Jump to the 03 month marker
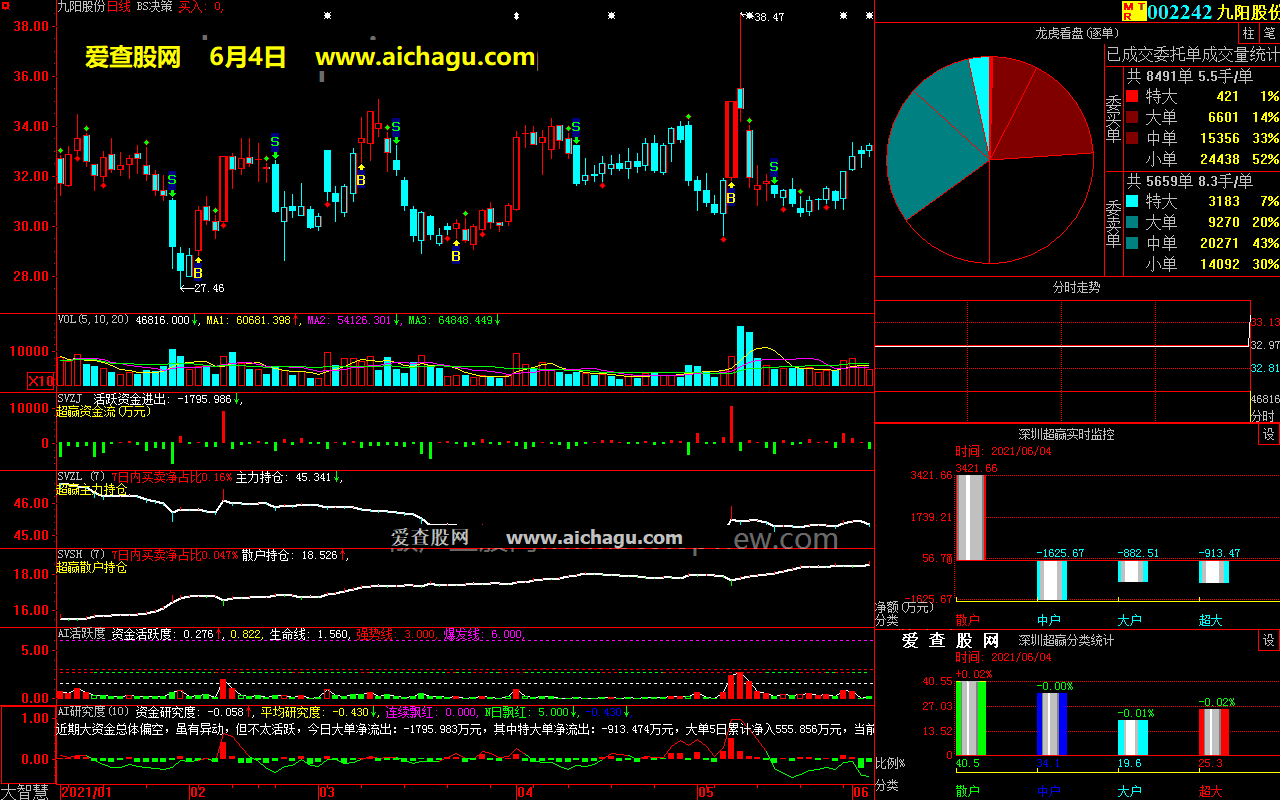Viewport: 1280px width, 800px height. (x=326, y=792)
